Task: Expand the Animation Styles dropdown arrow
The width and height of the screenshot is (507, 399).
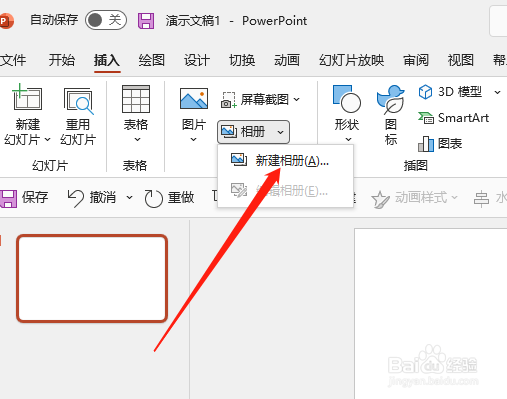Action: (454, 198)
